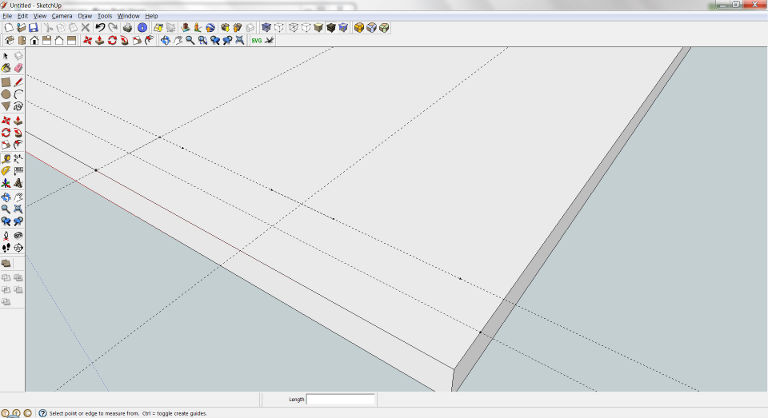Image resolution: width=768 pixels, height=418 pixels.
Task: Click the Save file icon
Action: tap(33, 28)
